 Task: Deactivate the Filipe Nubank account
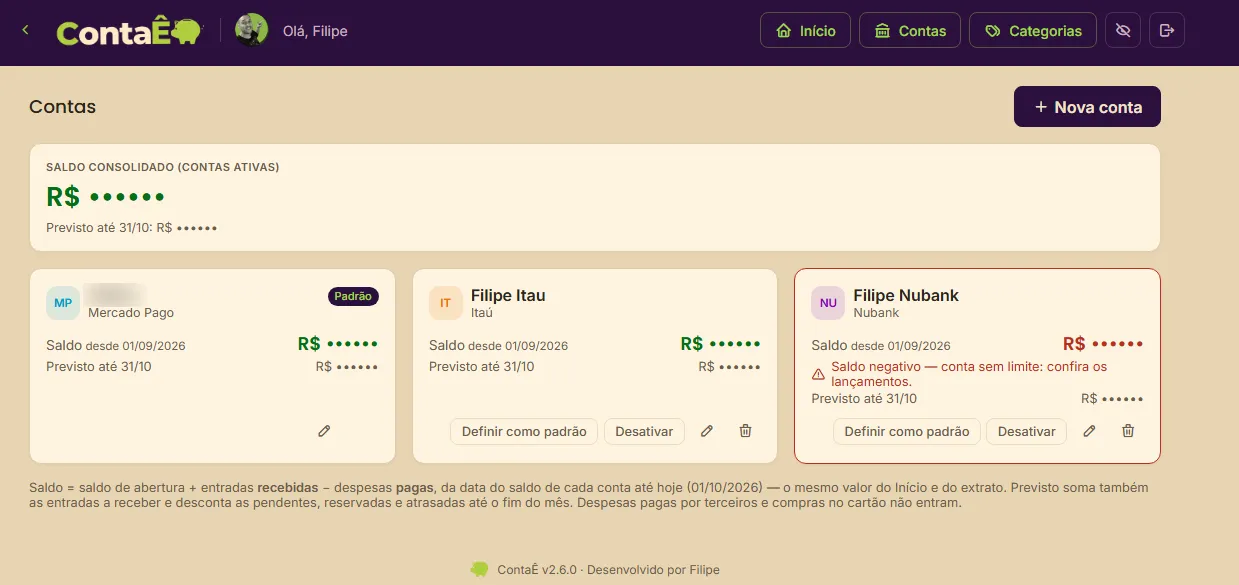(x=1027, y=431)
